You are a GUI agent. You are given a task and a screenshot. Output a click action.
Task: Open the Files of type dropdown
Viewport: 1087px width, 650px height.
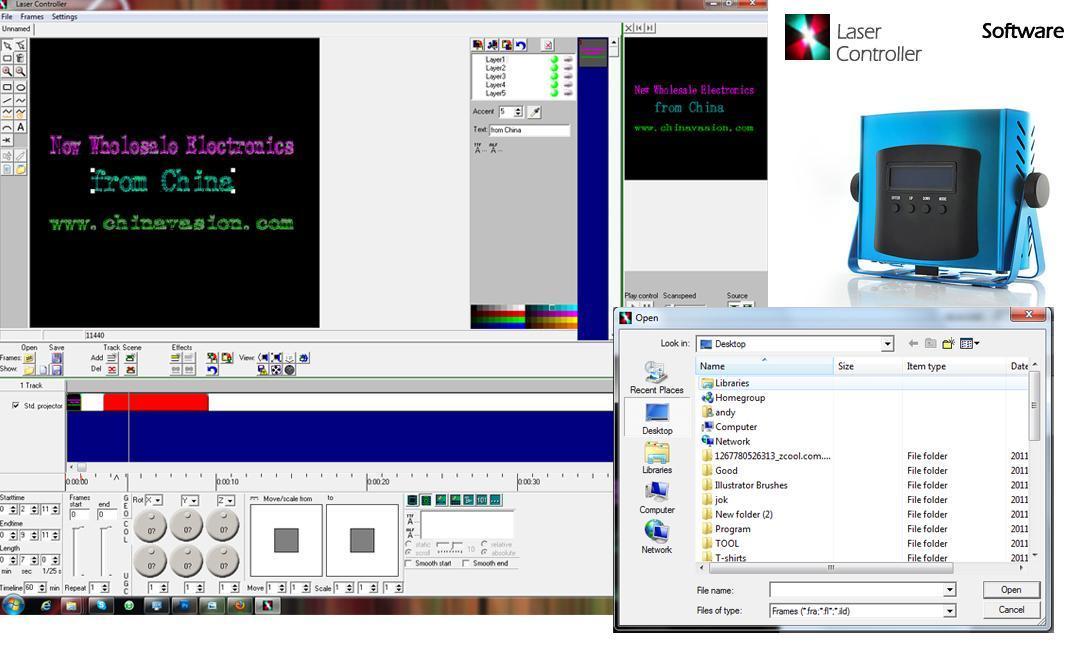coord(949,611)
